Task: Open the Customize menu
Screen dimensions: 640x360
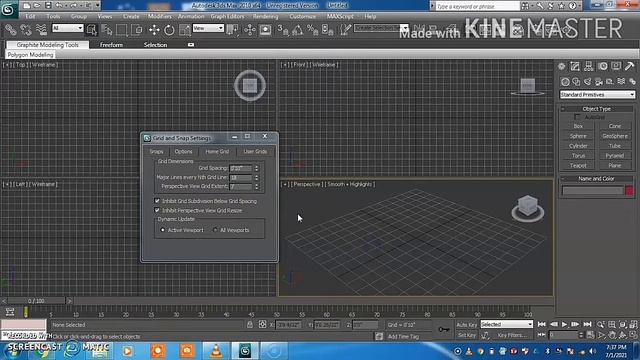Action: tap(302, 16)
